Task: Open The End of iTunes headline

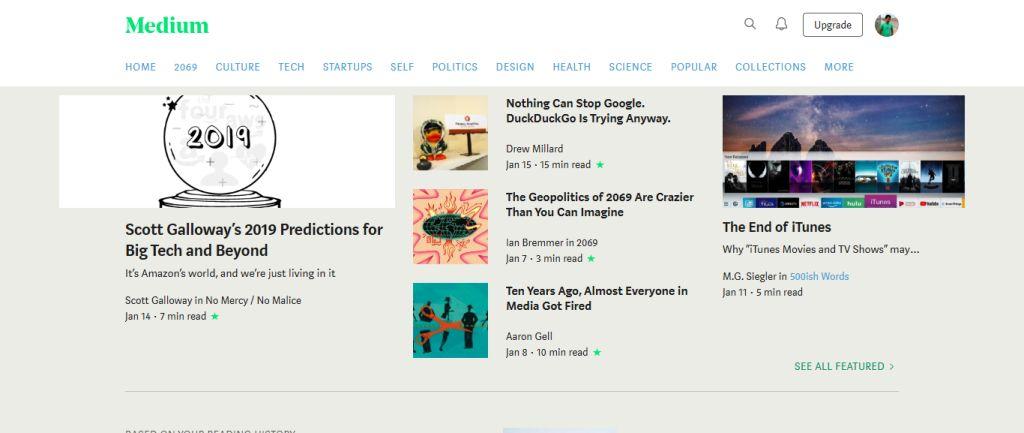Action: 776,227
